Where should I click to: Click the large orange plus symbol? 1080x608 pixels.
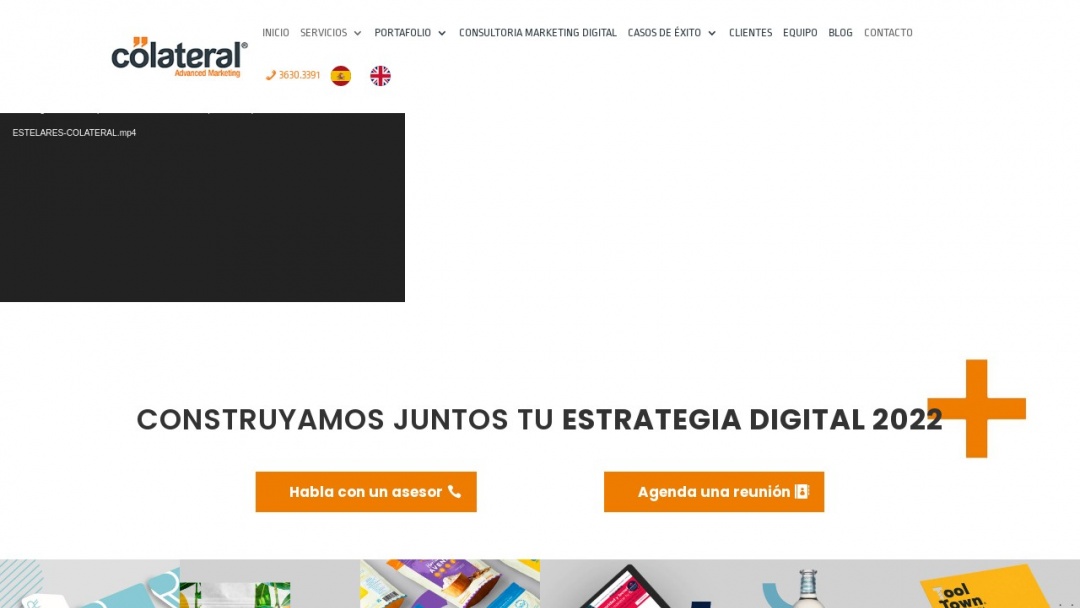pos(976,409)
